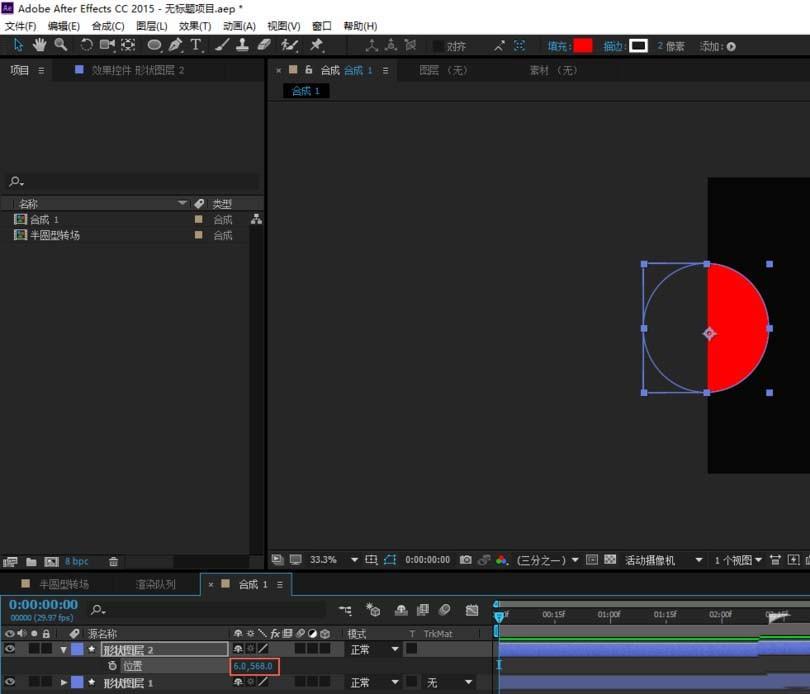Create new folder in Project panel
The image size is (810, 694).
[31, 562]
